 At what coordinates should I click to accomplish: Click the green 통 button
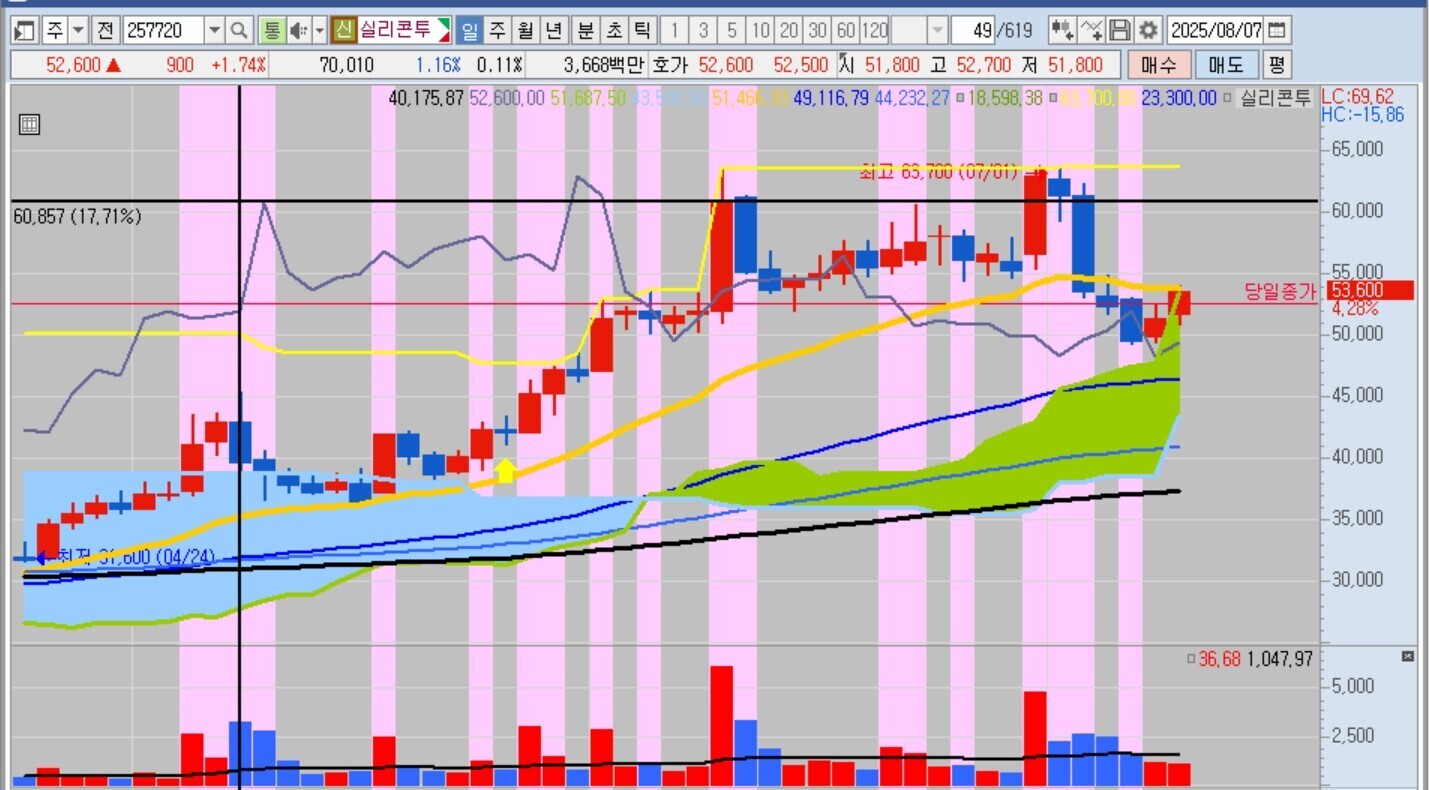(271, 30)
